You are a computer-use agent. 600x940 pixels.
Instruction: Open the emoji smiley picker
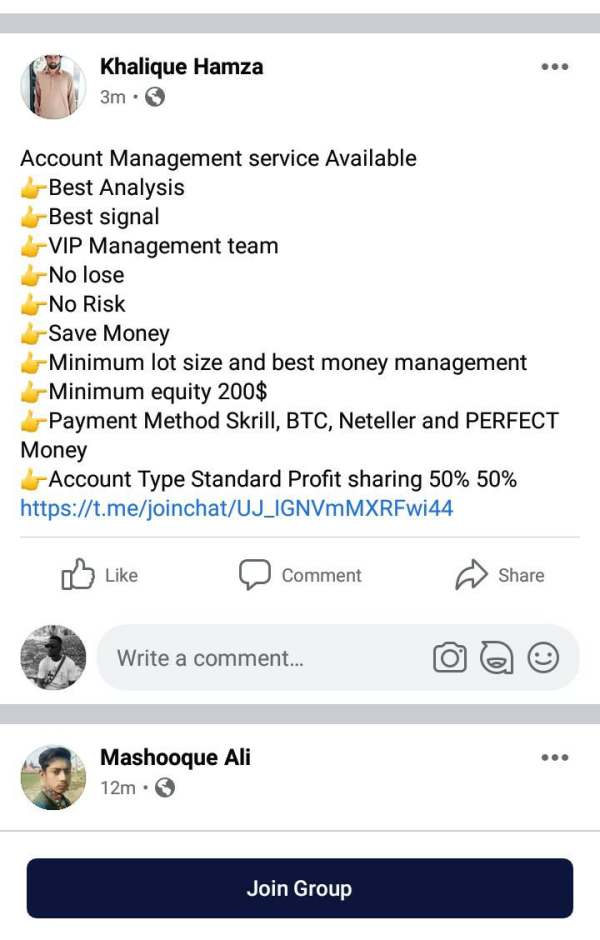coord(543,657)
